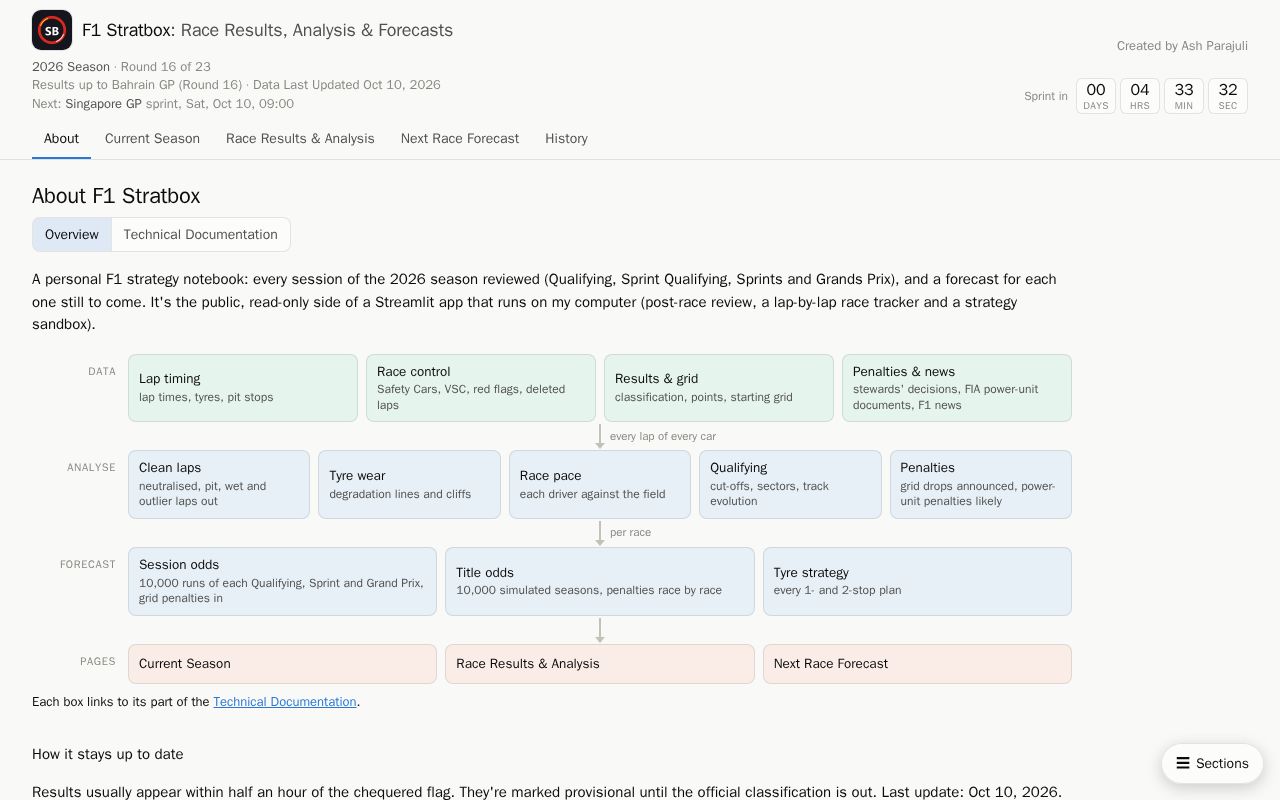Open Next Race Forecast page box
Screen dimensions: 1280x800
pos(917,664)
